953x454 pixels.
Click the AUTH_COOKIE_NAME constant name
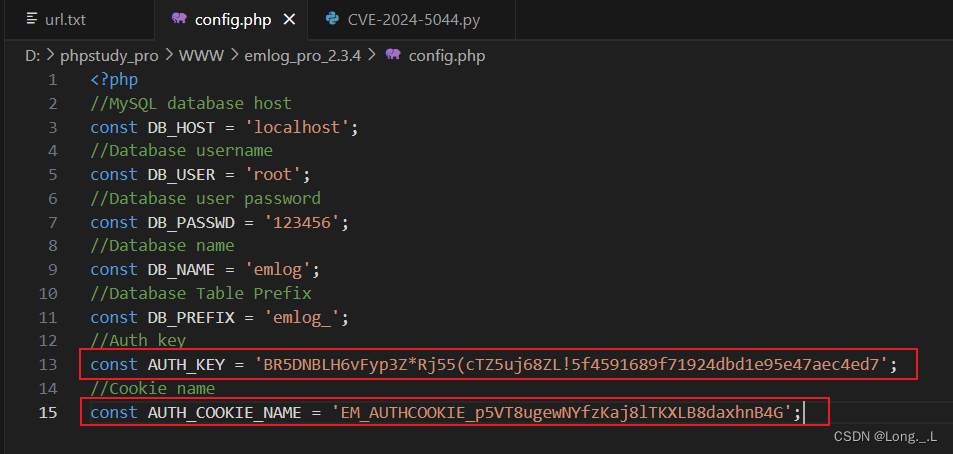pos(224,412)
